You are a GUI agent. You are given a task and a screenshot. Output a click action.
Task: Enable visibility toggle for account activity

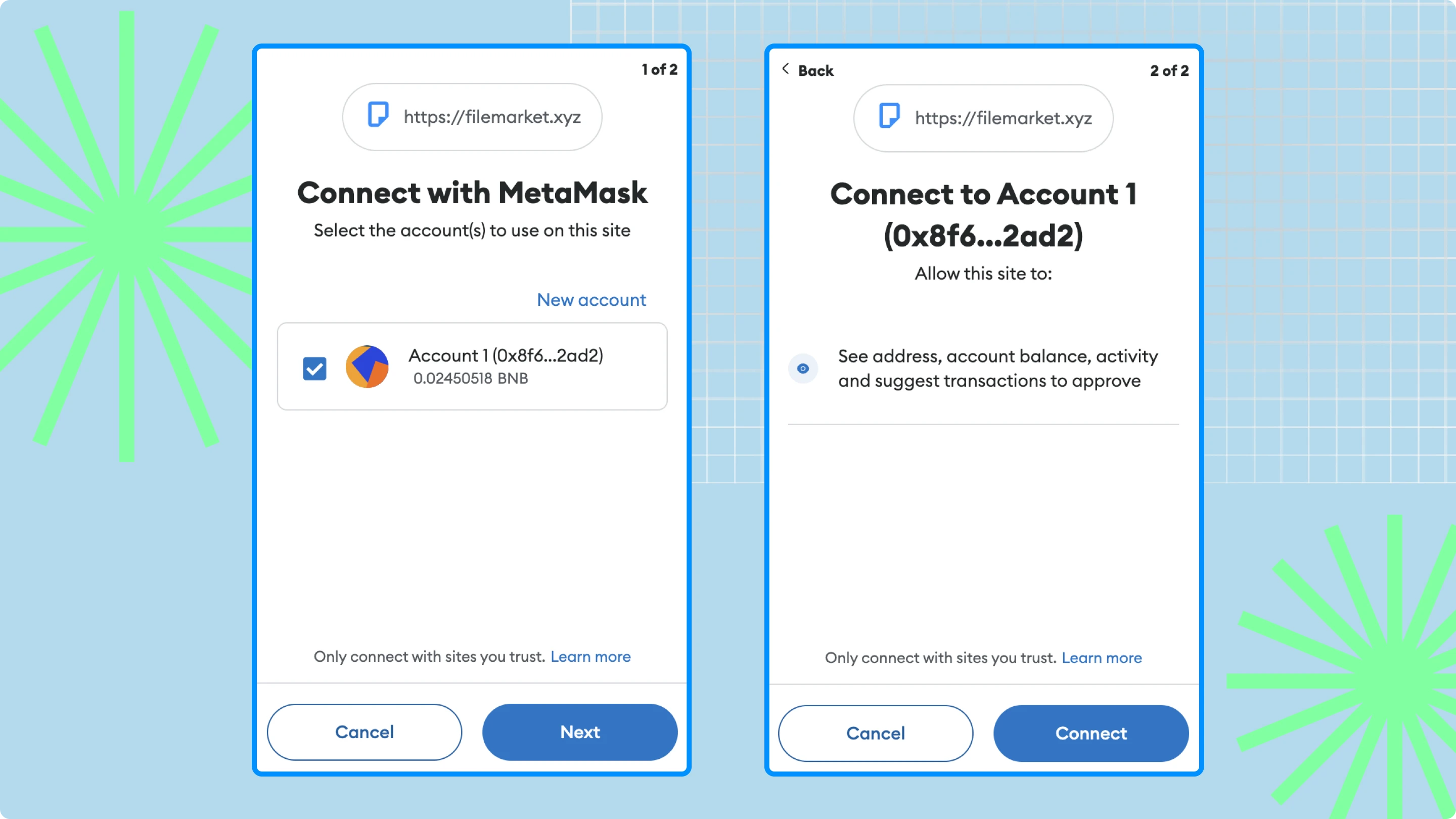point(803,368)
